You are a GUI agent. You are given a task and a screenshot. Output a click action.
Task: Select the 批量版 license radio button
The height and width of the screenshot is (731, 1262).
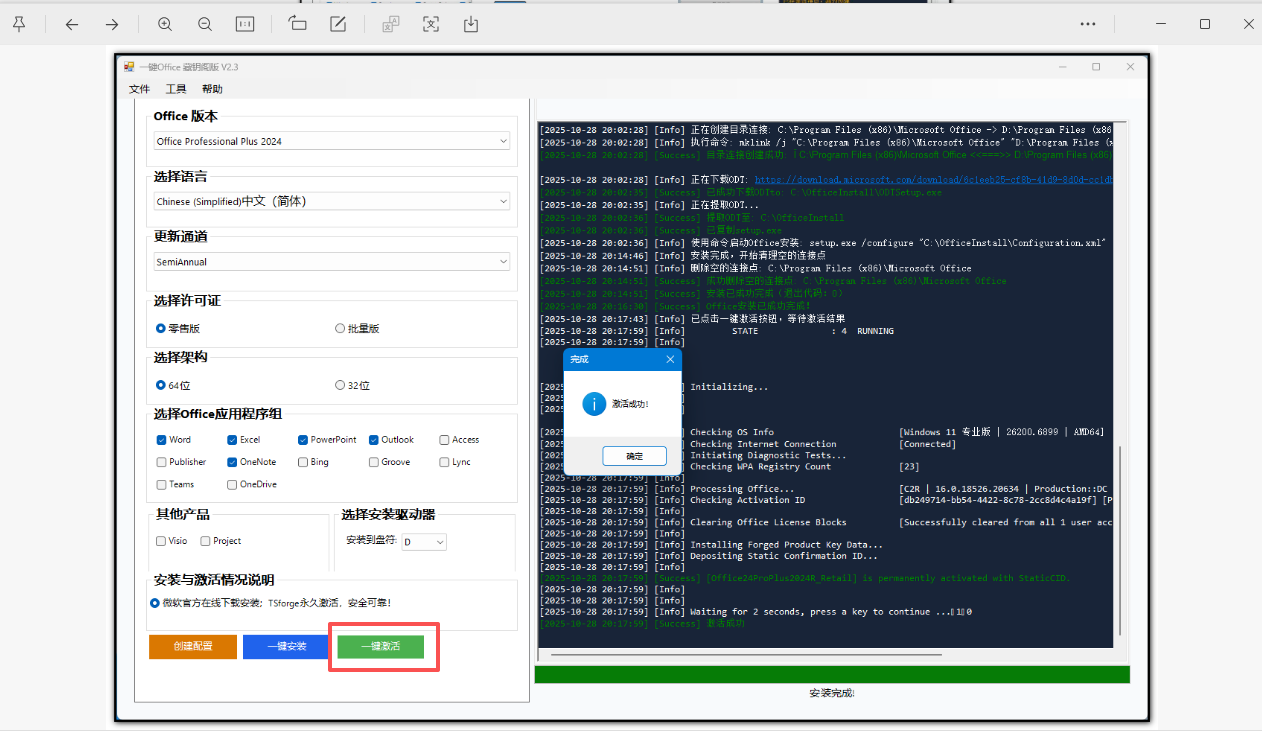(x=340, y=328)
